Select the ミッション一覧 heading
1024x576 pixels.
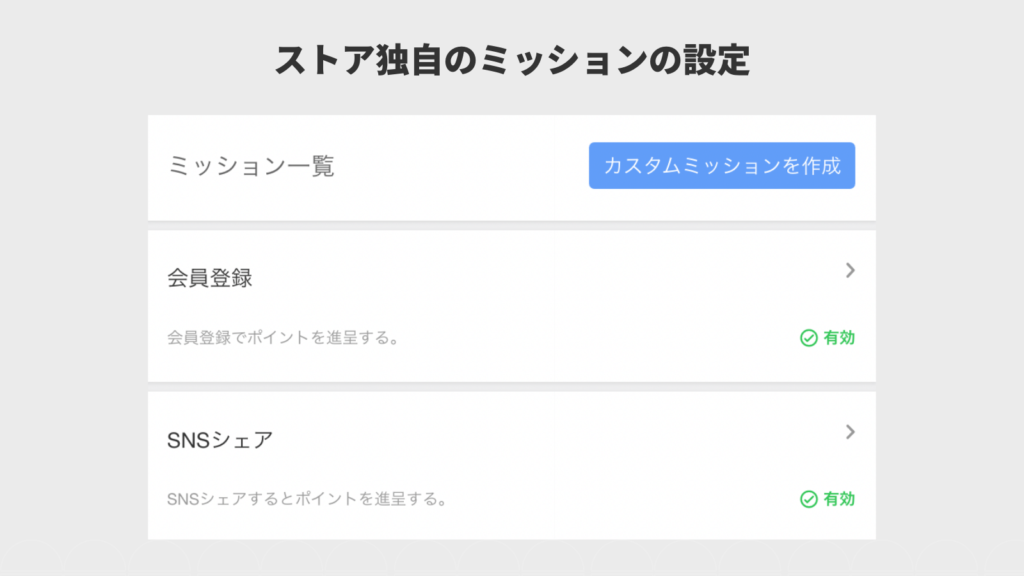pos(251,166)
